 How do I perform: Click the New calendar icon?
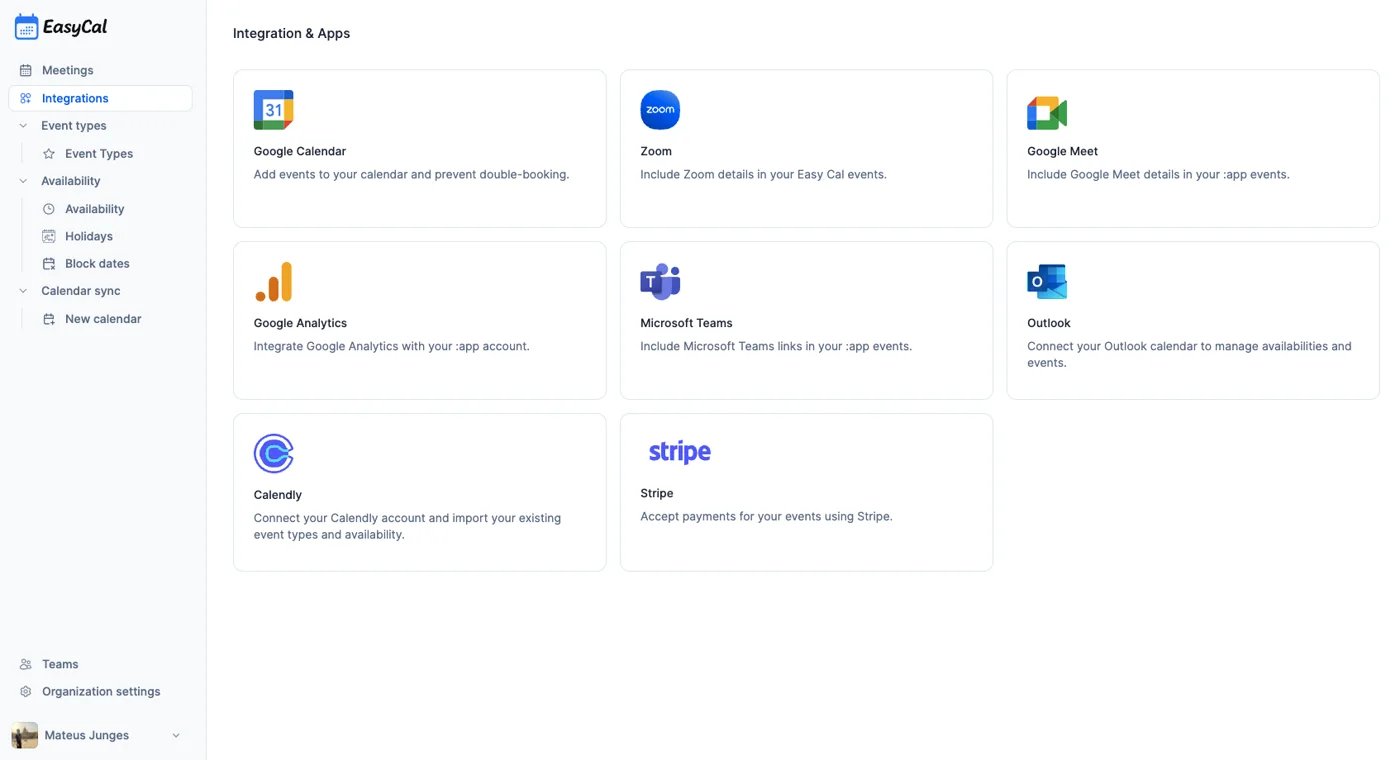click(49, 319)
